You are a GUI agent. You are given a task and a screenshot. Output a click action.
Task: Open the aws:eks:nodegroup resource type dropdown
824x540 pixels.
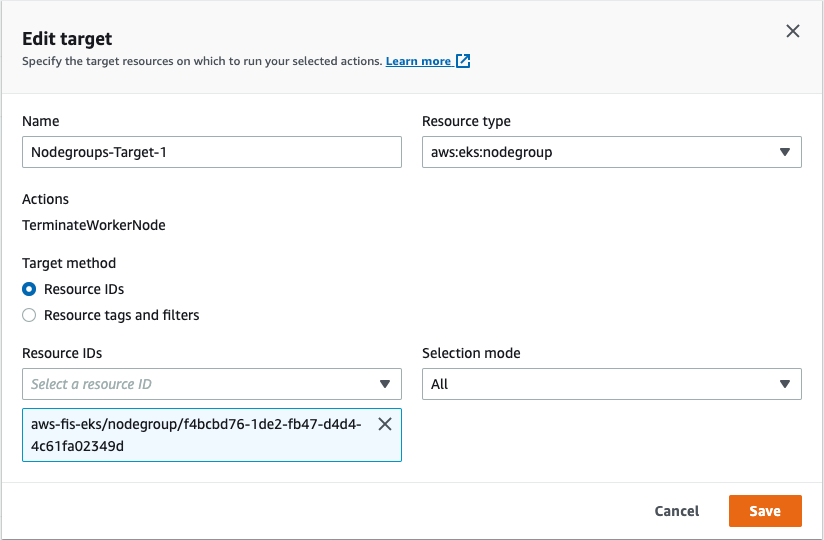pyautogui.click(x=611, y=152)
